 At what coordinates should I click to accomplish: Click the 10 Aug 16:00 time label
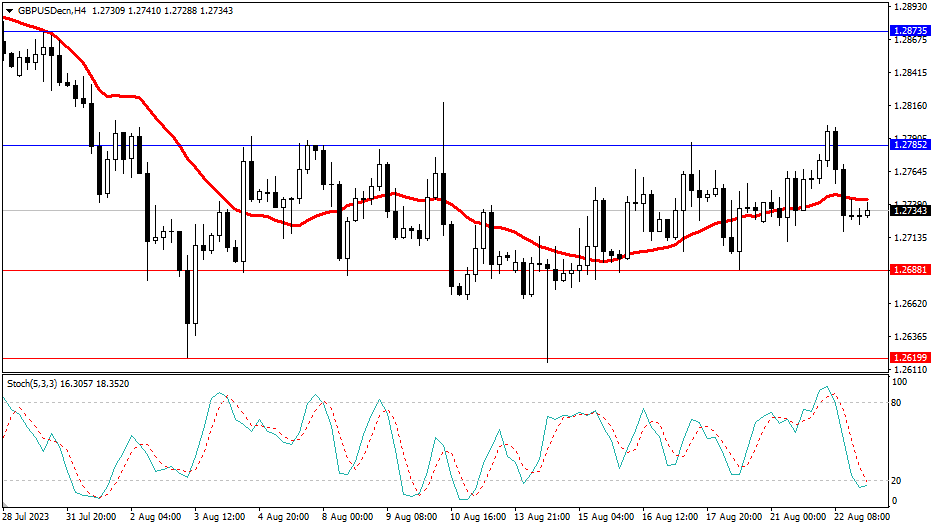click(477, 518)
